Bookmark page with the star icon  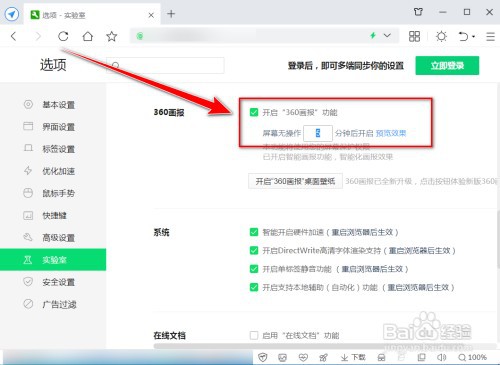112,36
